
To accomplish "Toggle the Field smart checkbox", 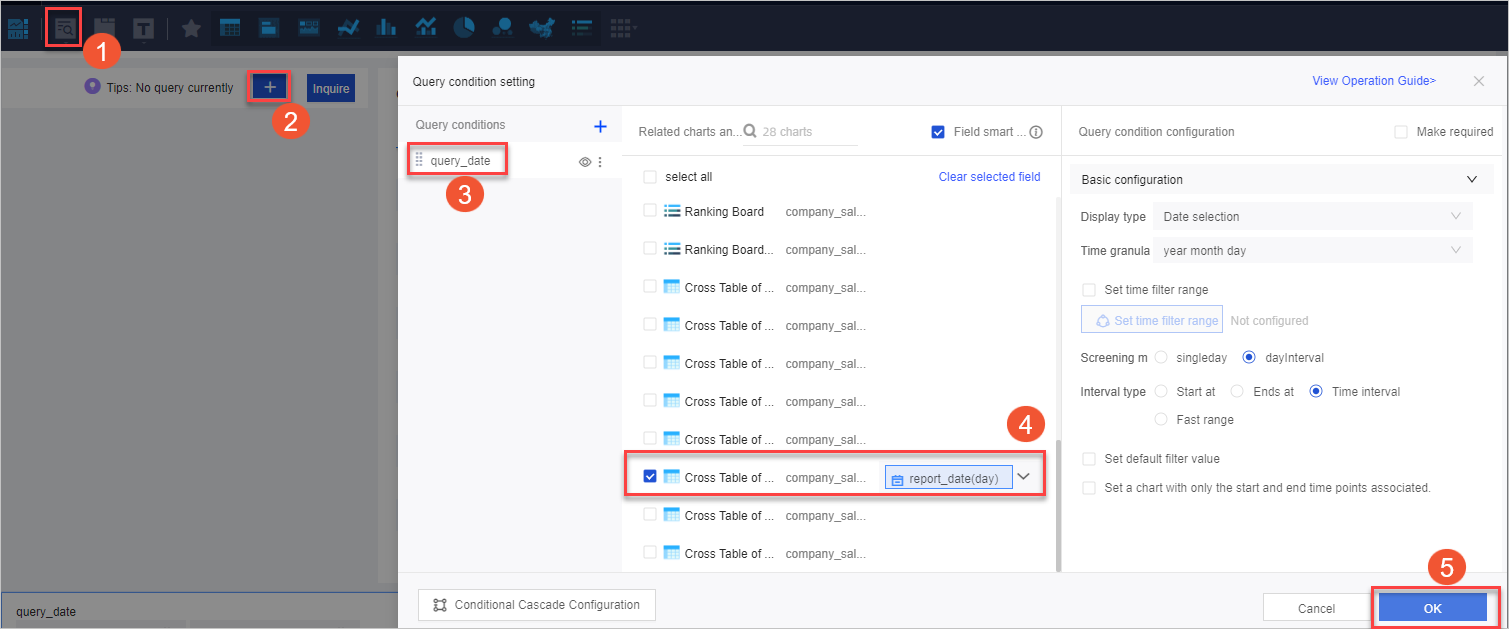I will 938,131.
